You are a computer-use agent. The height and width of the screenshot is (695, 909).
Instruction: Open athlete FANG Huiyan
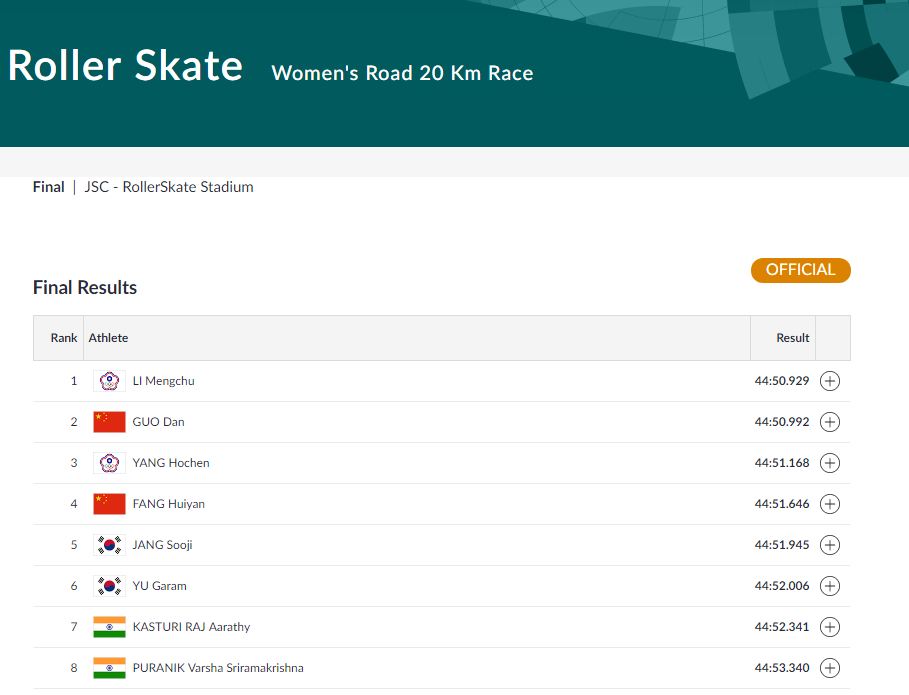(x=169, y=504)
